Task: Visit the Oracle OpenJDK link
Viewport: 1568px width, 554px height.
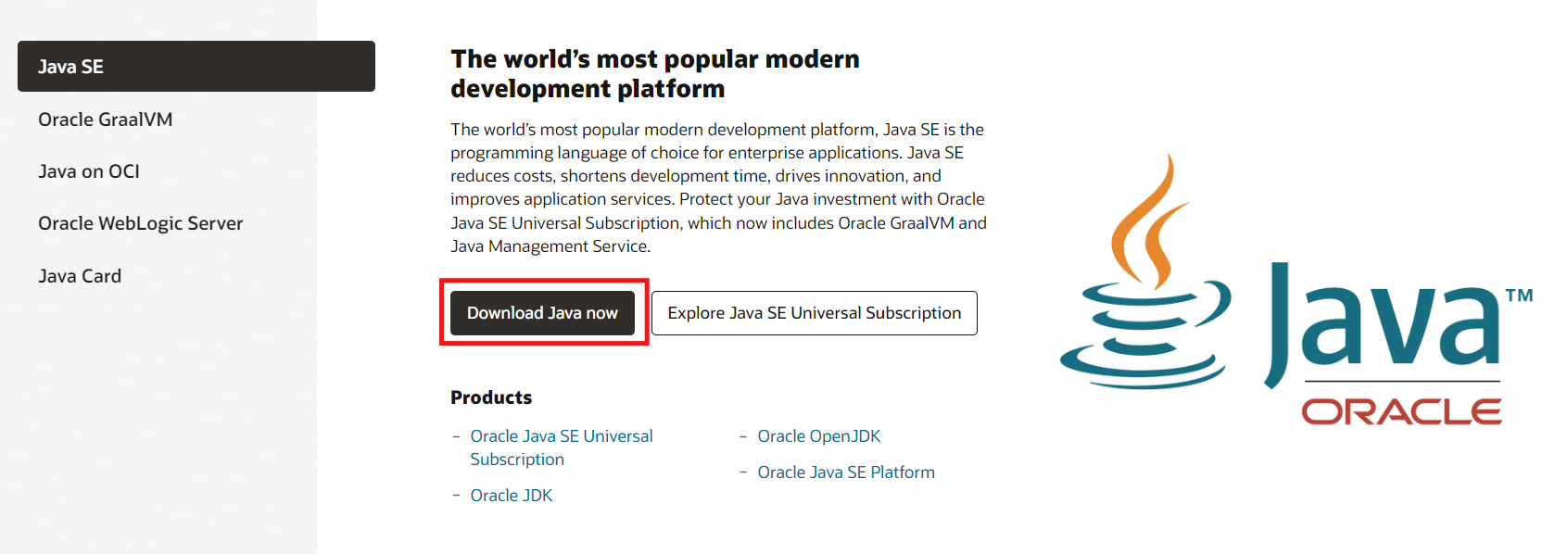Action: pos(819,436)
